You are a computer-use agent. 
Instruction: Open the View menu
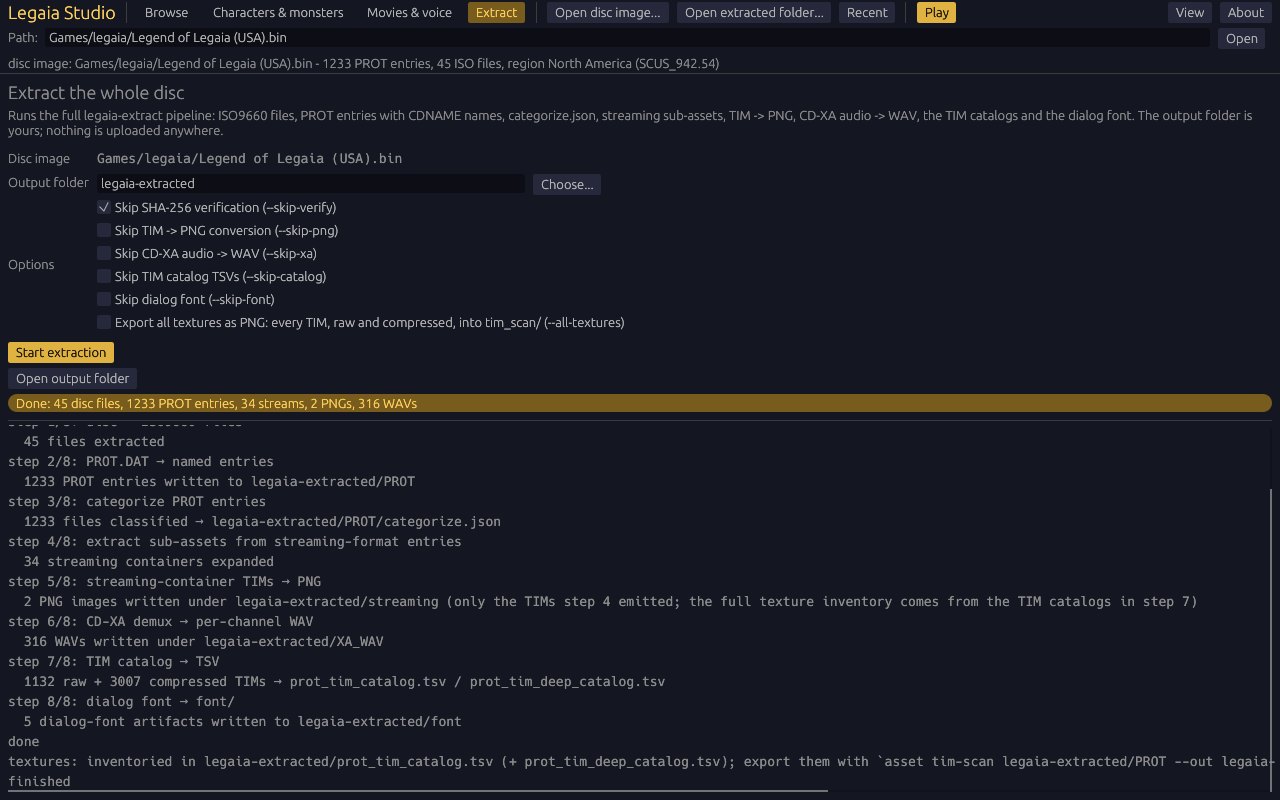click(1190, 13)
